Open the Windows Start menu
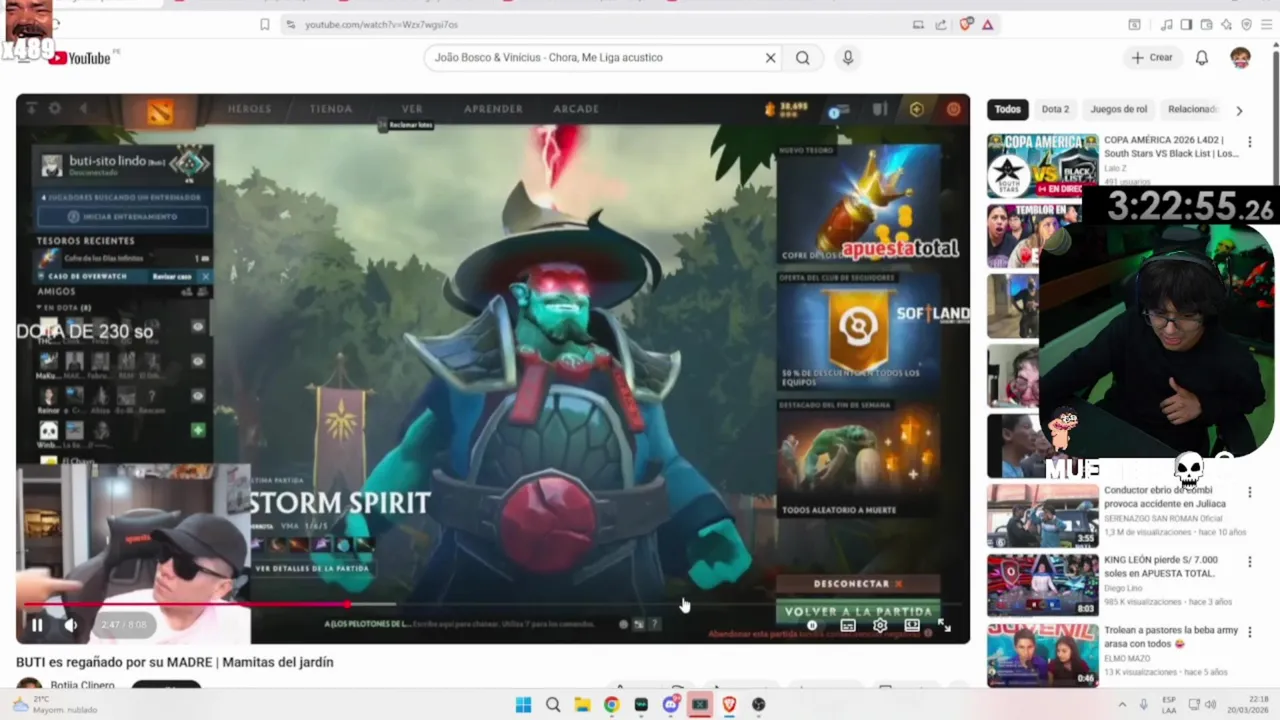This screenshot has width=1280, height=720. (523, 705)
